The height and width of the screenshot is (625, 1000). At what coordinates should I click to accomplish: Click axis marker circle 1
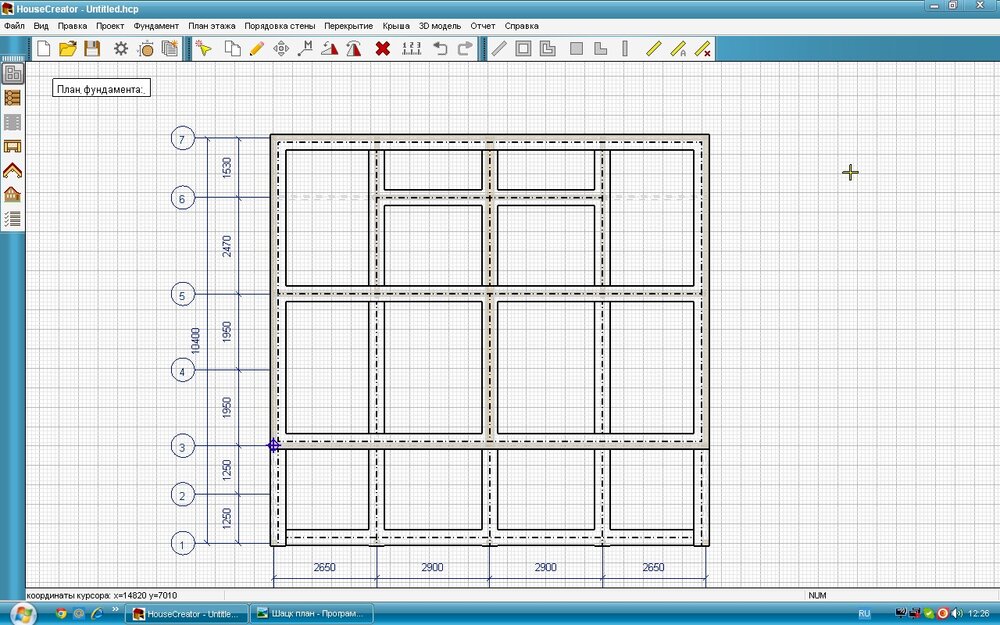pyautogui.click(x=182, y=544)
